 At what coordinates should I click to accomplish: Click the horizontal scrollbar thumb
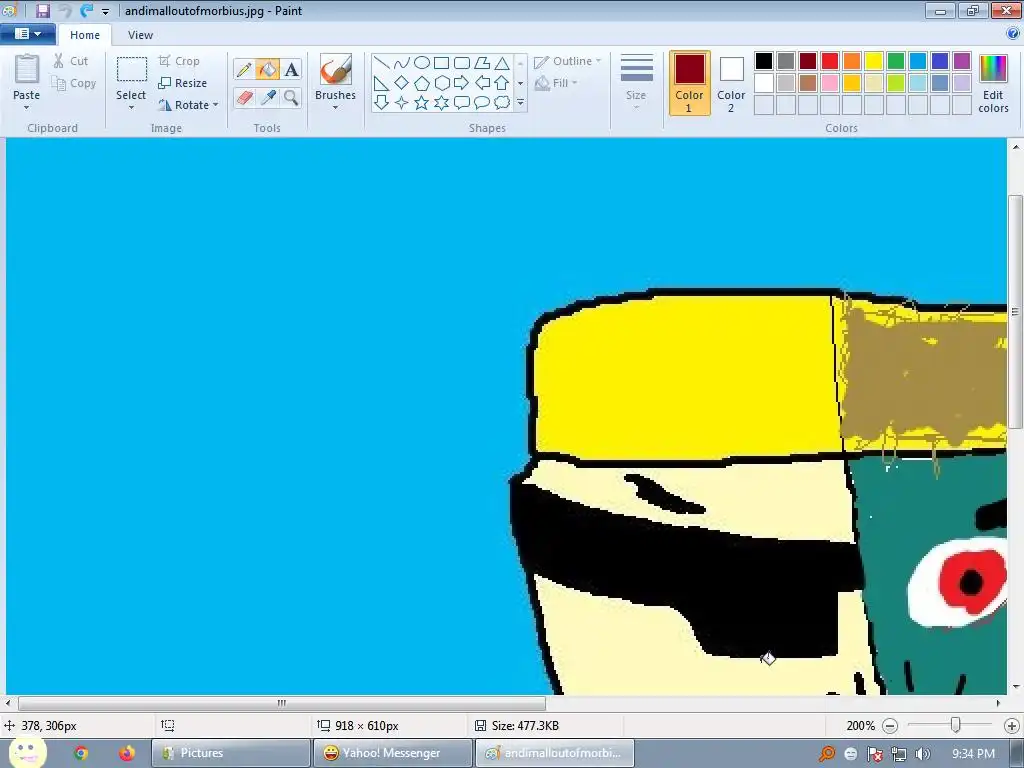click(x=281, y=703)
